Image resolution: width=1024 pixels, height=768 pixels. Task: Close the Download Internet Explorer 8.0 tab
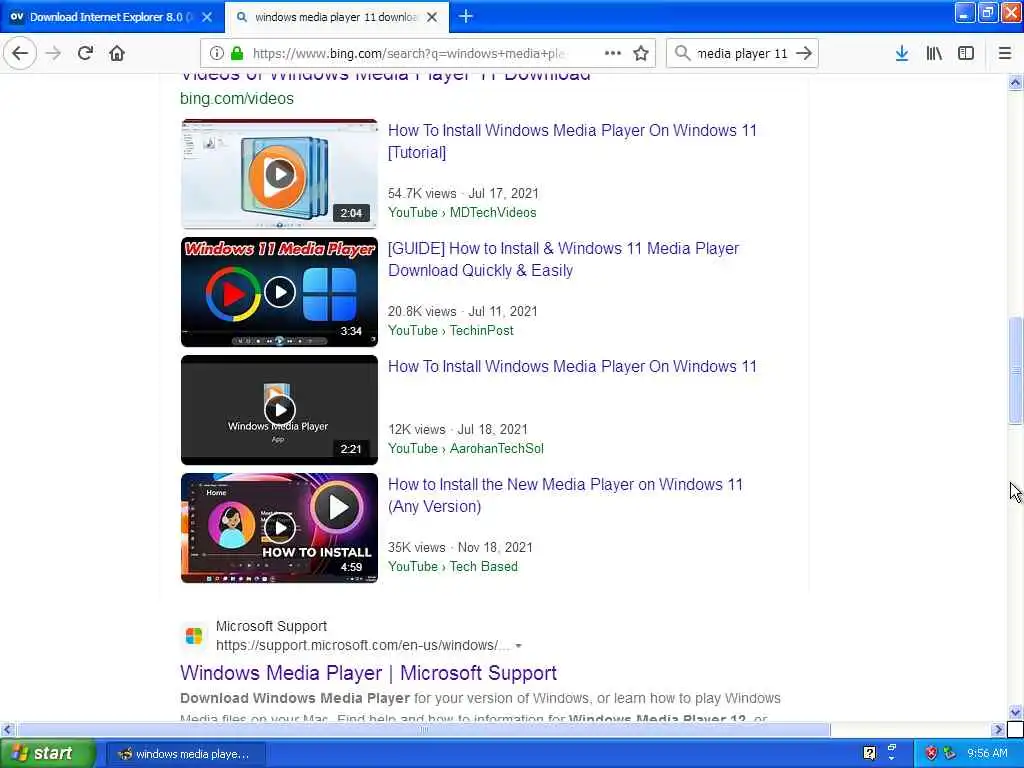[207, 17]
